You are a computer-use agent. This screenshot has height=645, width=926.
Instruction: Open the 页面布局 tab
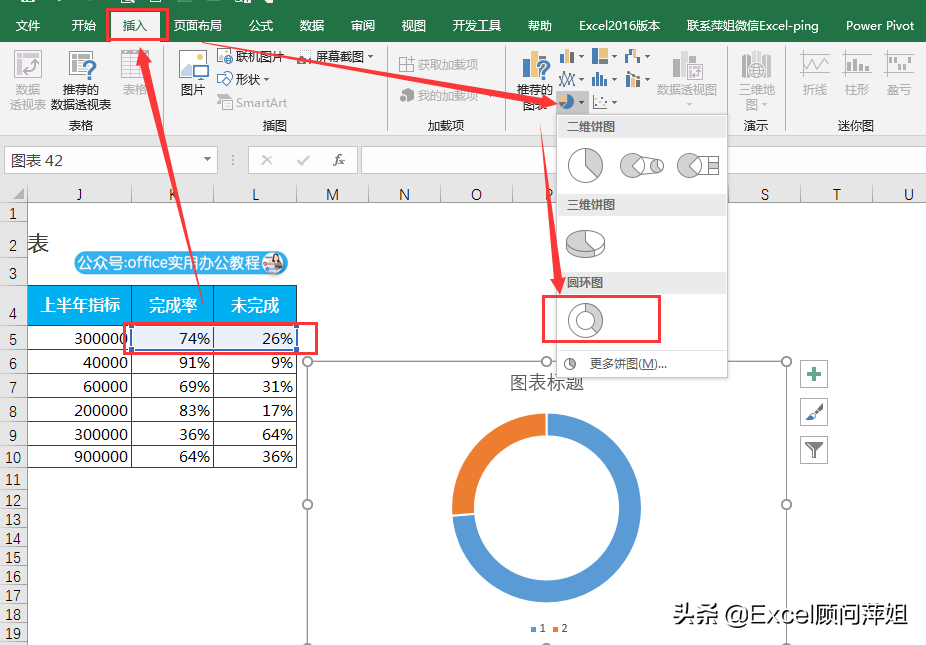click(198, 25)
